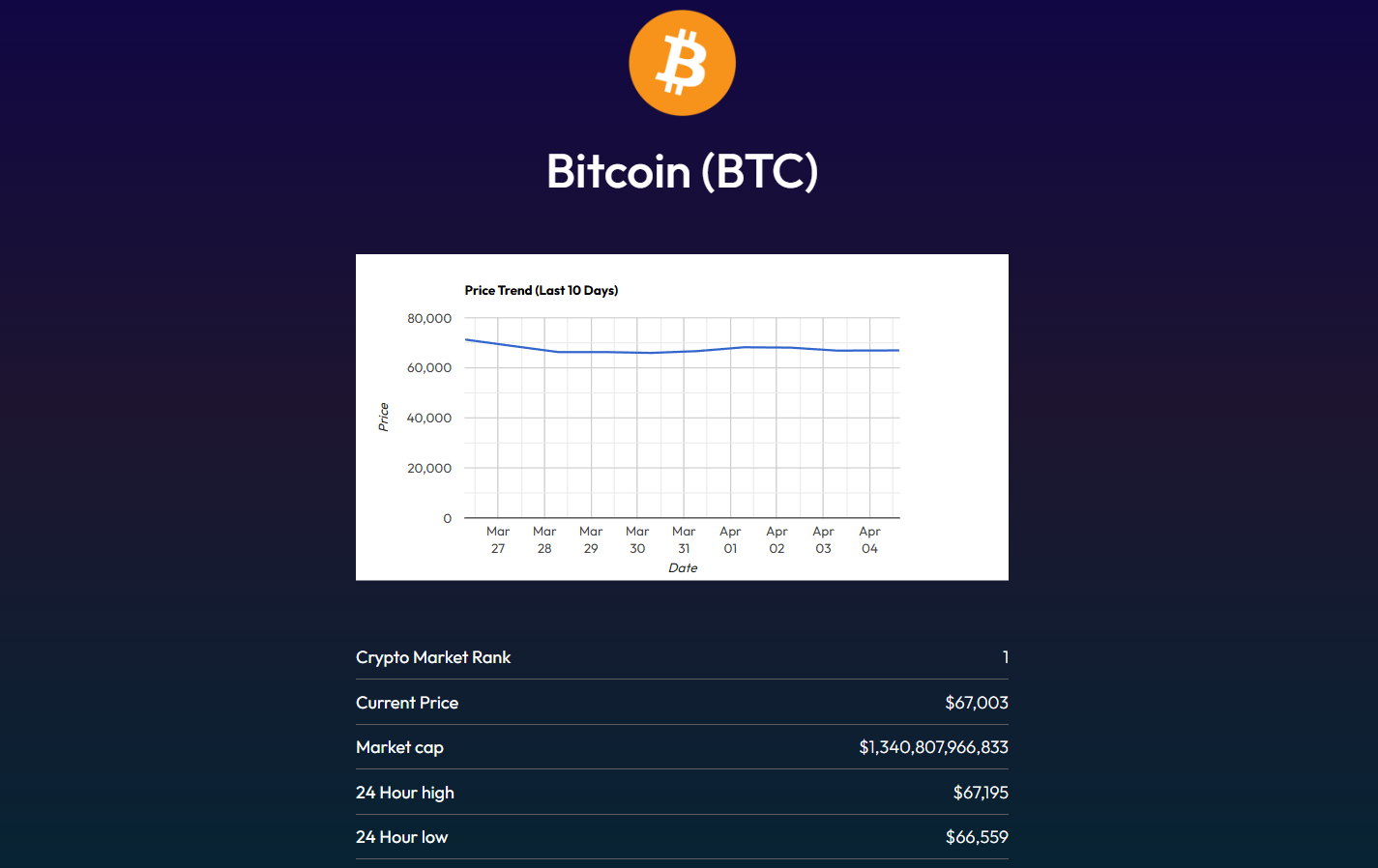
Task: Click the 24 Hour high value $67,195
Action: 980,793
